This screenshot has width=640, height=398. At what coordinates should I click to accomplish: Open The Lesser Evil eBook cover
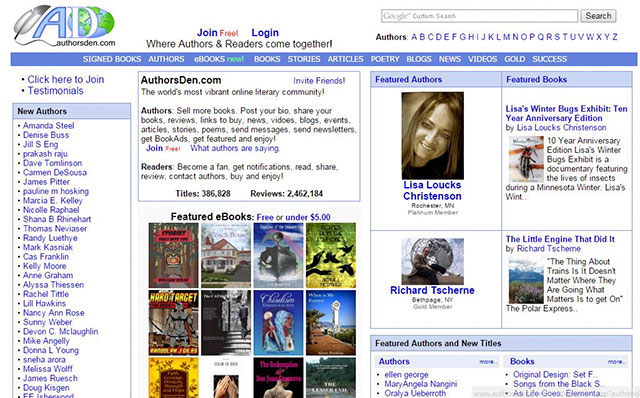[331, 378]
